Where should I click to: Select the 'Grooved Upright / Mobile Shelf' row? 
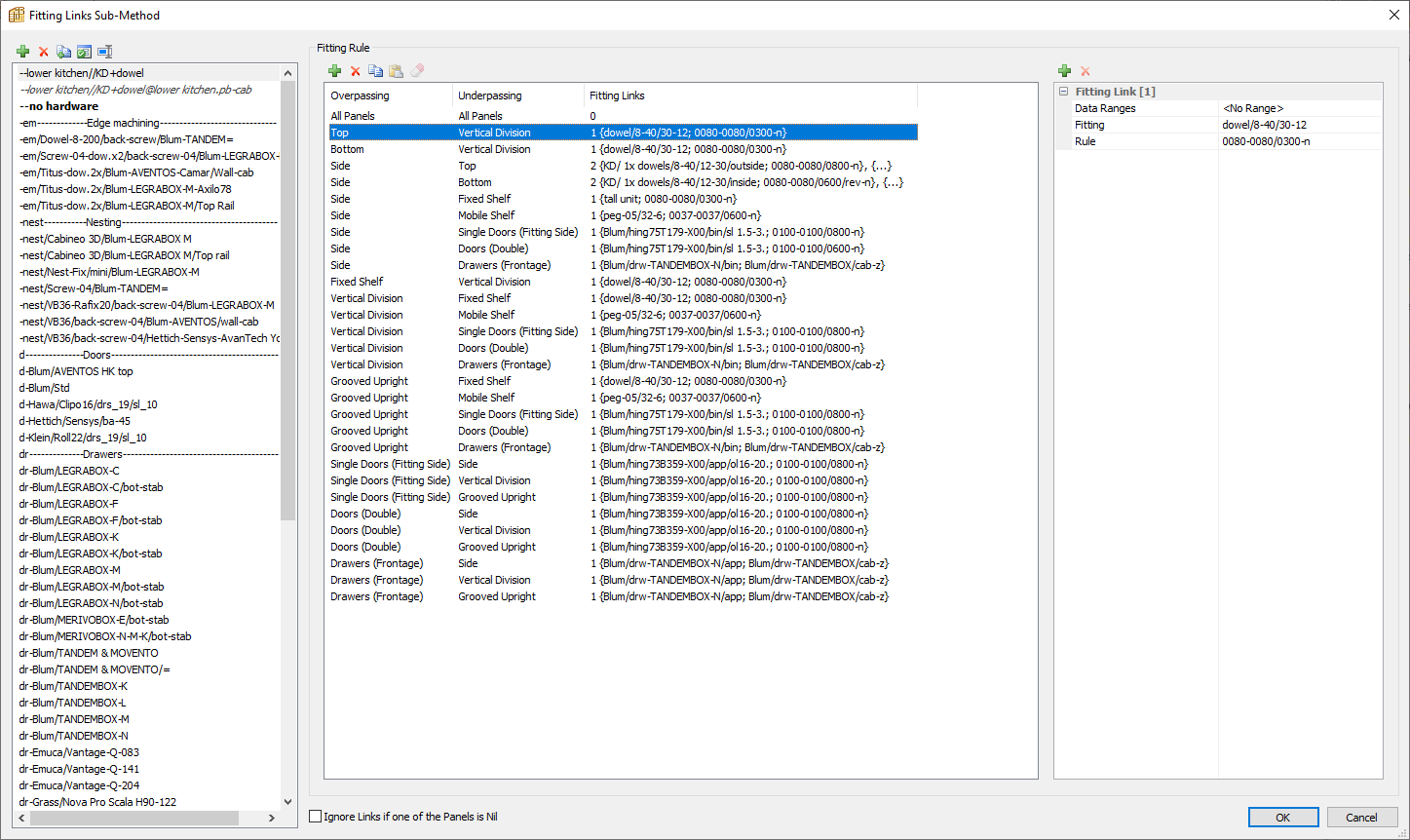622,398
